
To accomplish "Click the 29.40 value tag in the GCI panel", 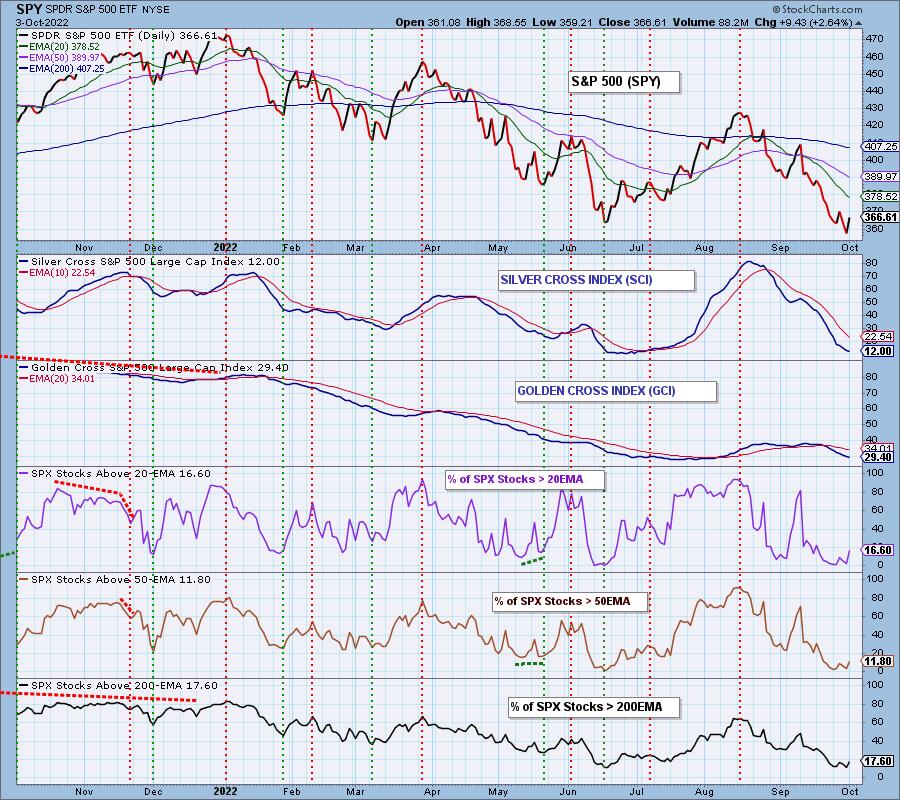I will [877, 457].
